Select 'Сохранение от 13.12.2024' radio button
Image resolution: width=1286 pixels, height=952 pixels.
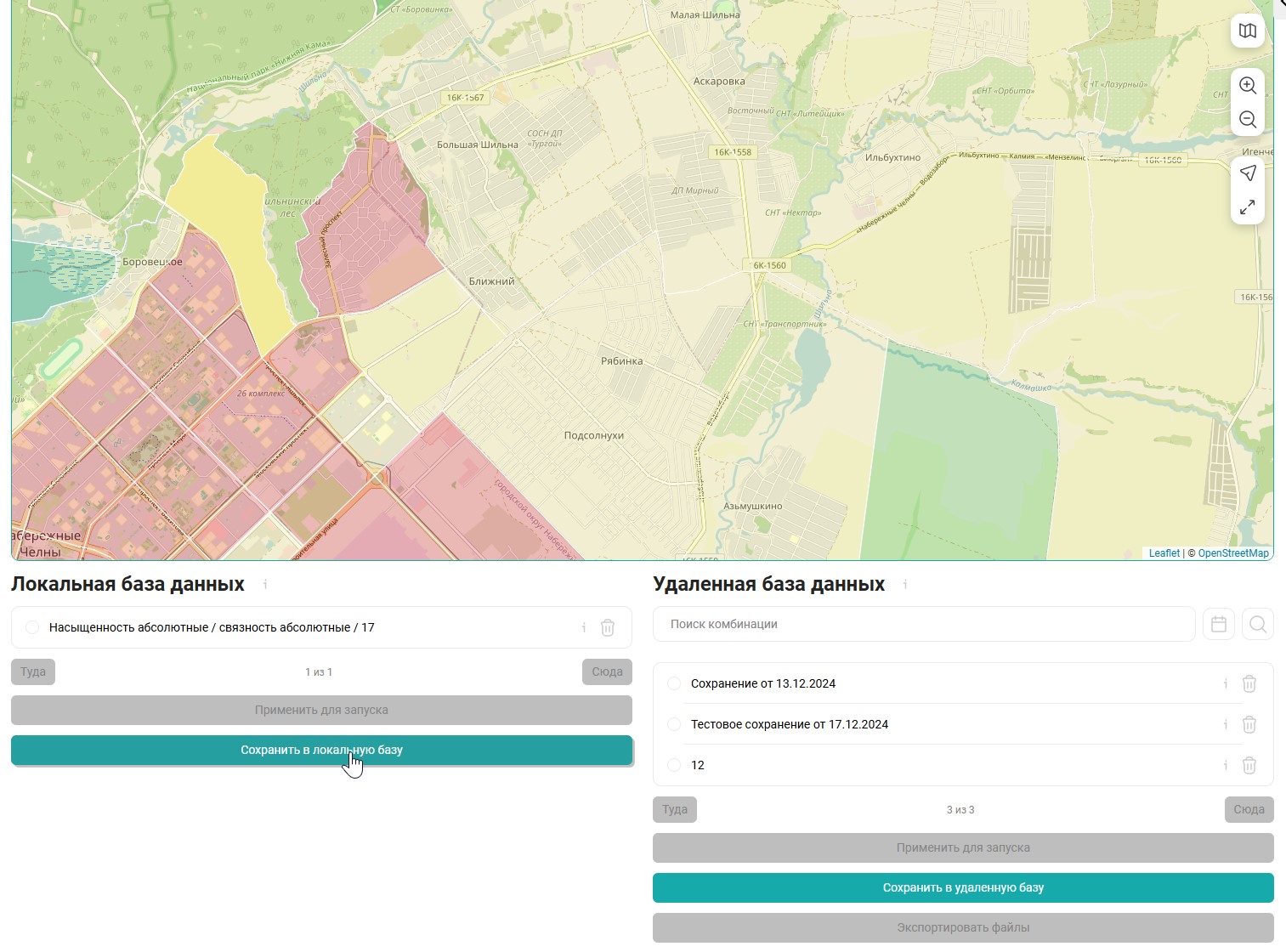point(674,683)
